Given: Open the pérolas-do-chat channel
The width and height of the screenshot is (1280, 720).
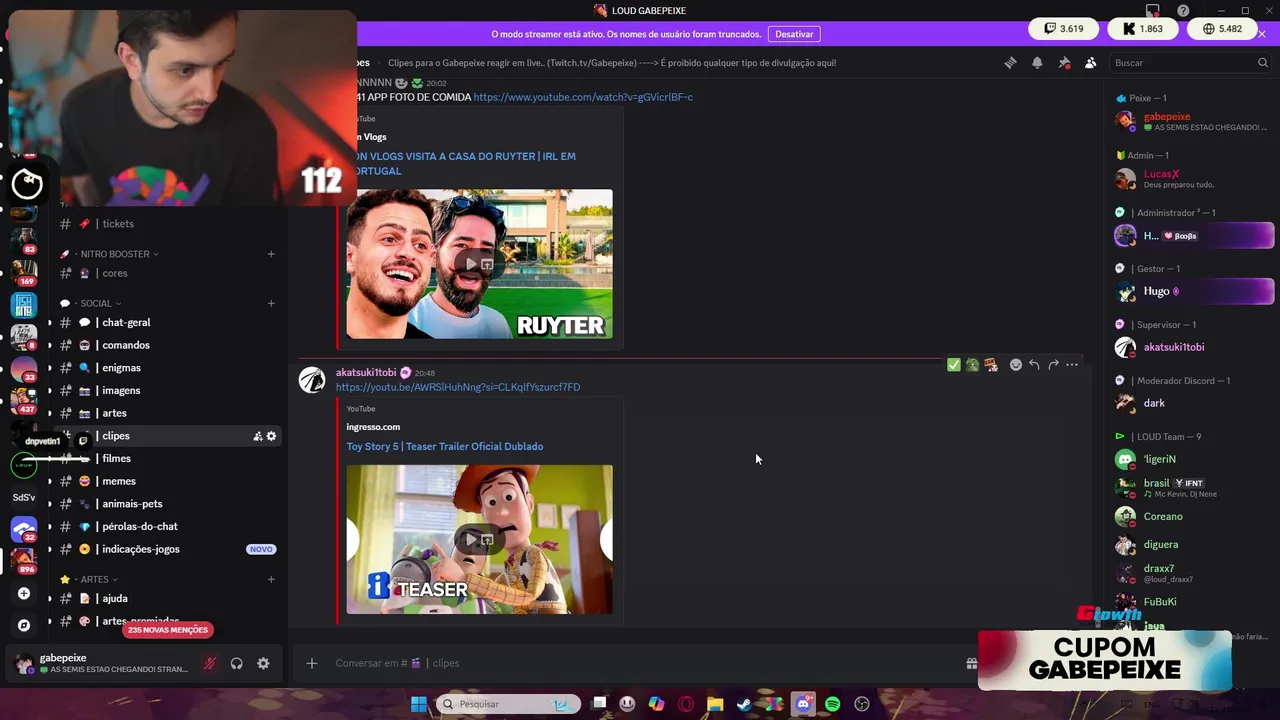Looking at the screenshot, I should [x=168, y=526].
